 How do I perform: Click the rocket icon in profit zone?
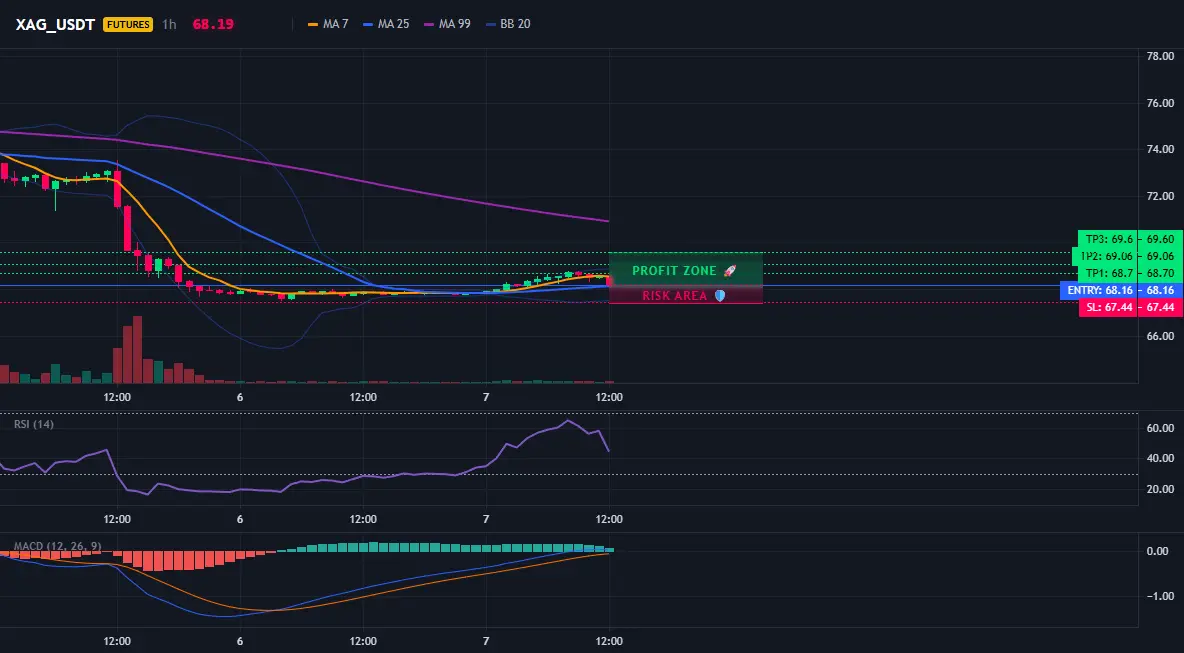tap(729, 270)
